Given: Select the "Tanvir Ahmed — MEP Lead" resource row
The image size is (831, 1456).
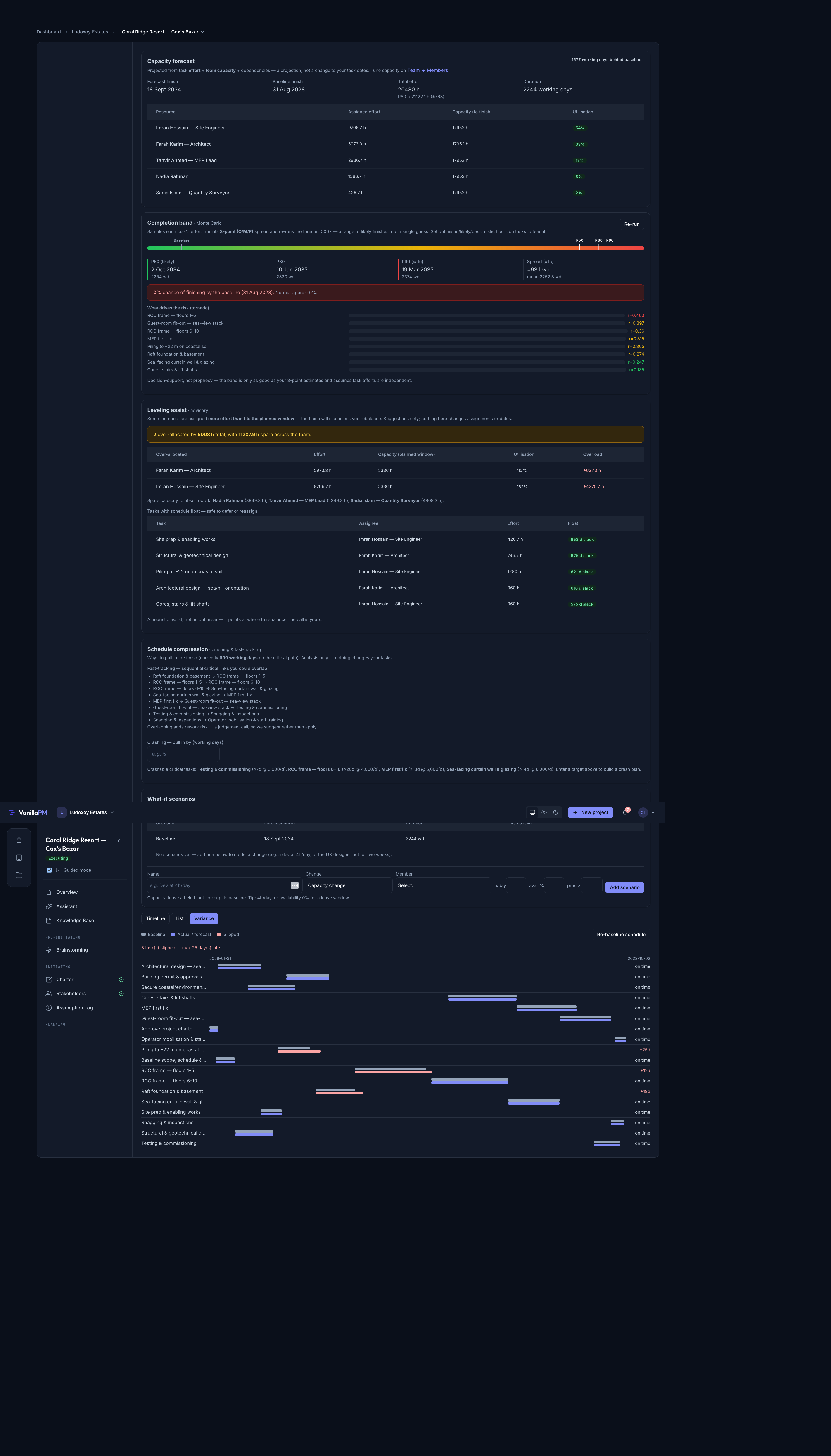Looking at the screenshot, I should point(396,160).
